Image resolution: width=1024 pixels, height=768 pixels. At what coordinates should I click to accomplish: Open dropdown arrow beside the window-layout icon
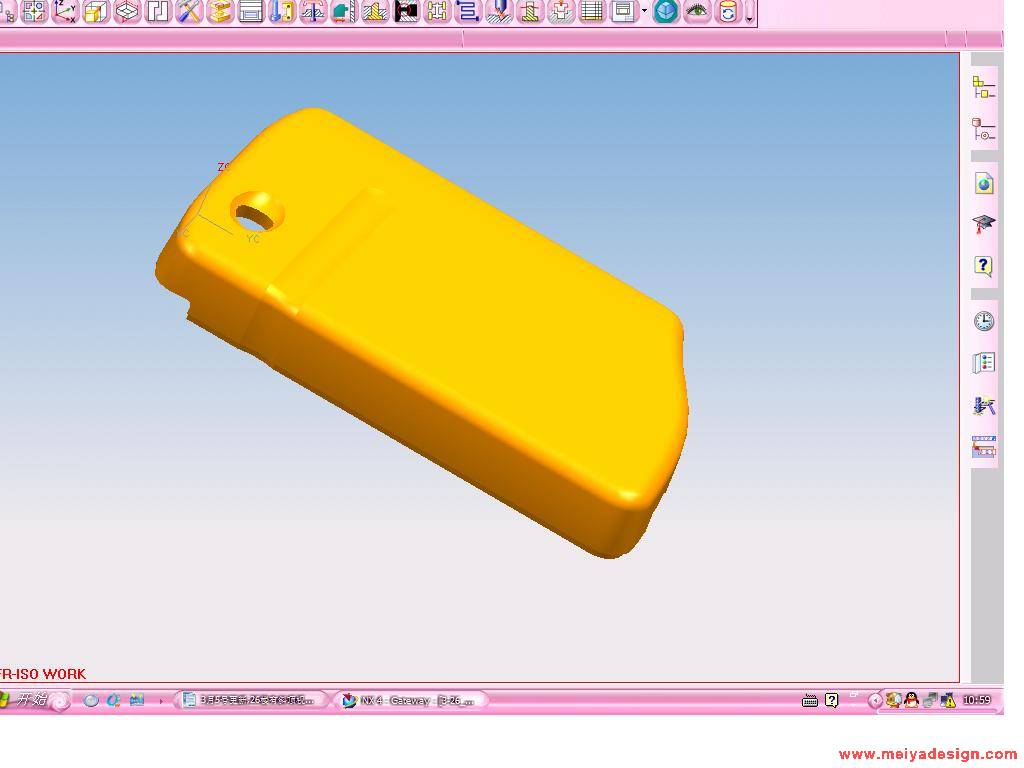(644, 12)
